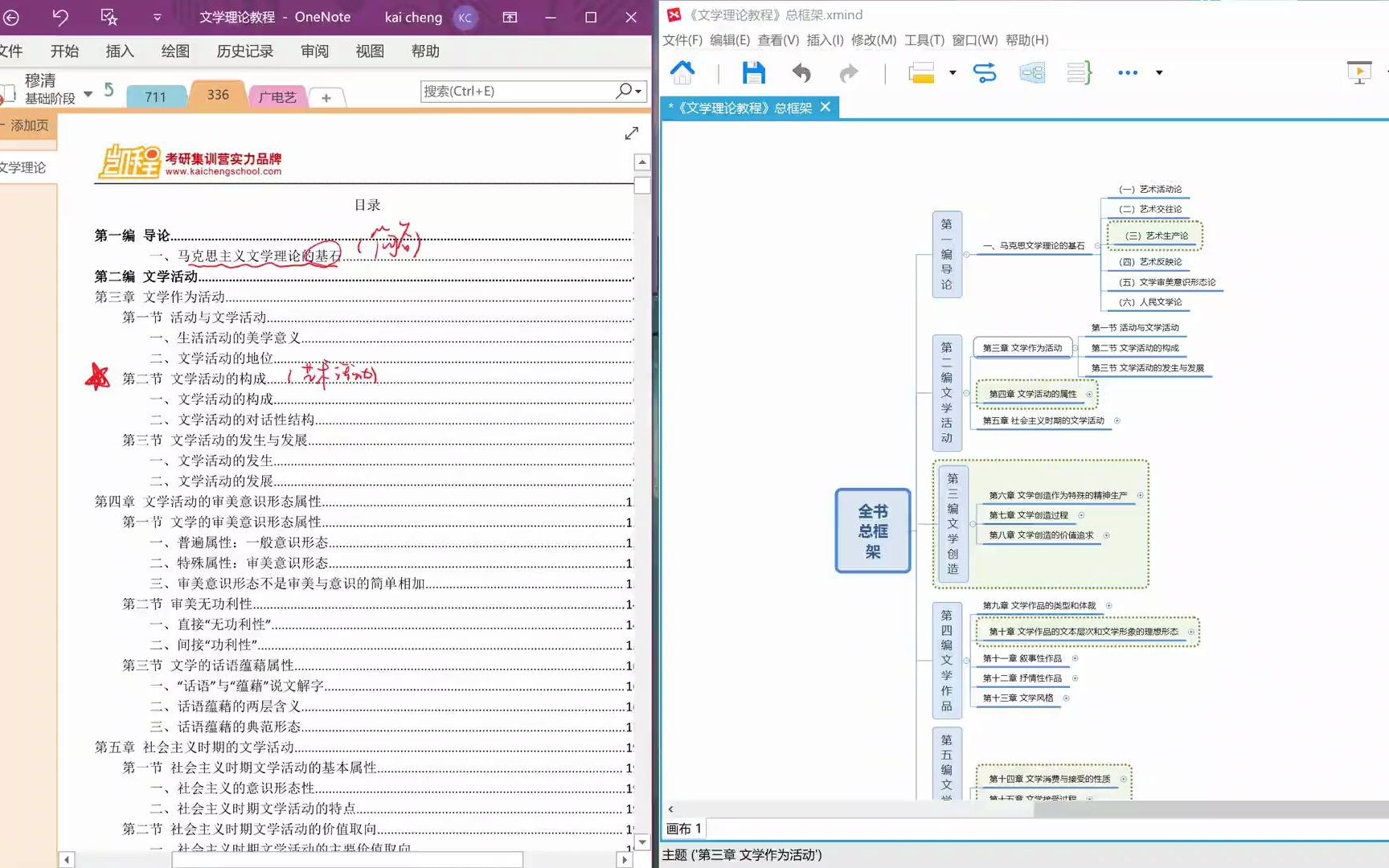Click the OneNote search box
Screen dimensions: 1389x868
[x=518, y=91]
